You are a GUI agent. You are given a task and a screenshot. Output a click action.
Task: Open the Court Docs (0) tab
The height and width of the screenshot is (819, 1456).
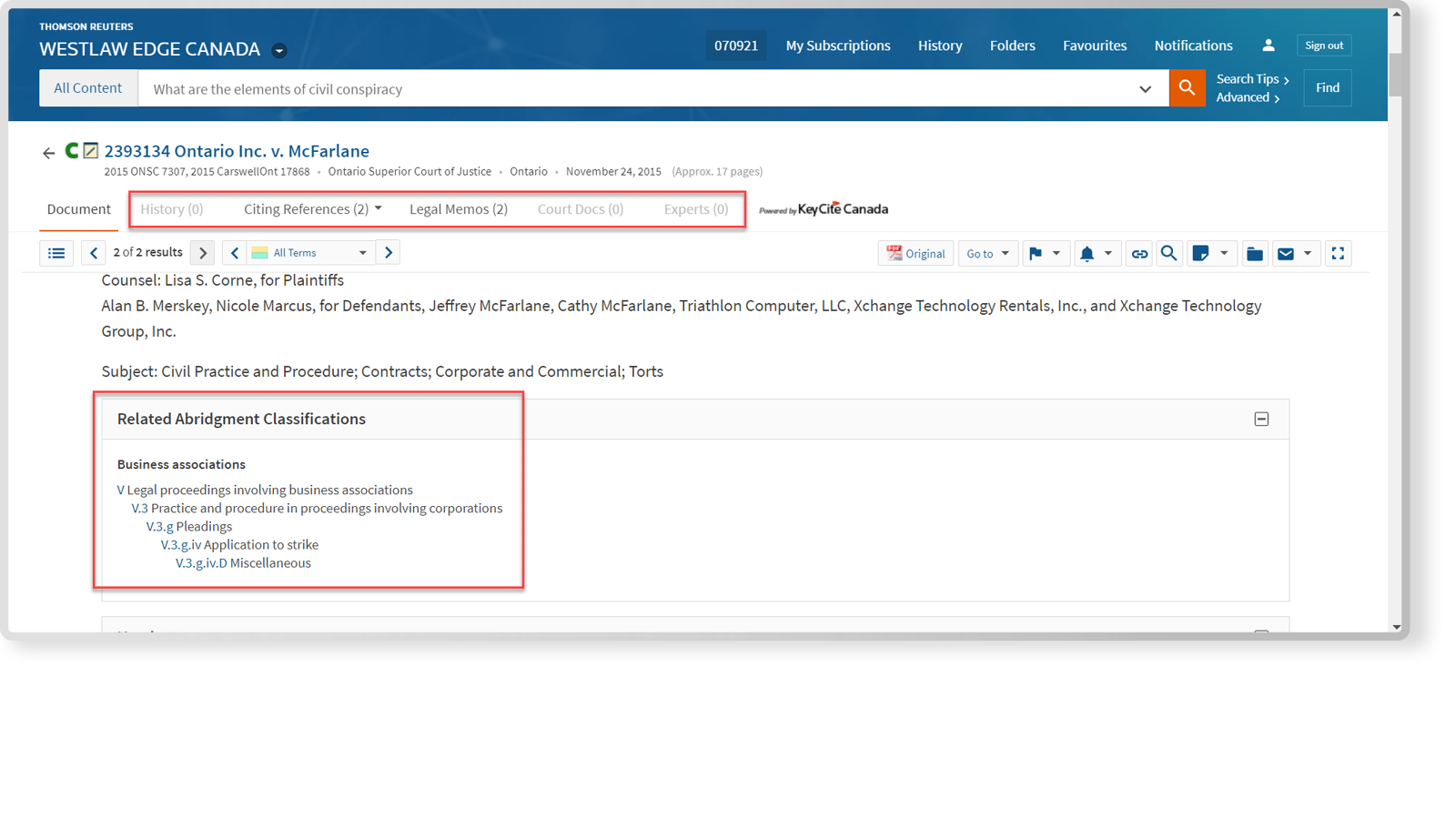pos(581,209)
